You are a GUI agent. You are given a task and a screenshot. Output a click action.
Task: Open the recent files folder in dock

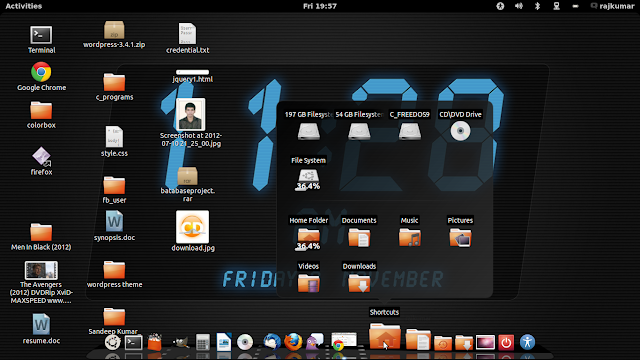[x=443, y=343]
